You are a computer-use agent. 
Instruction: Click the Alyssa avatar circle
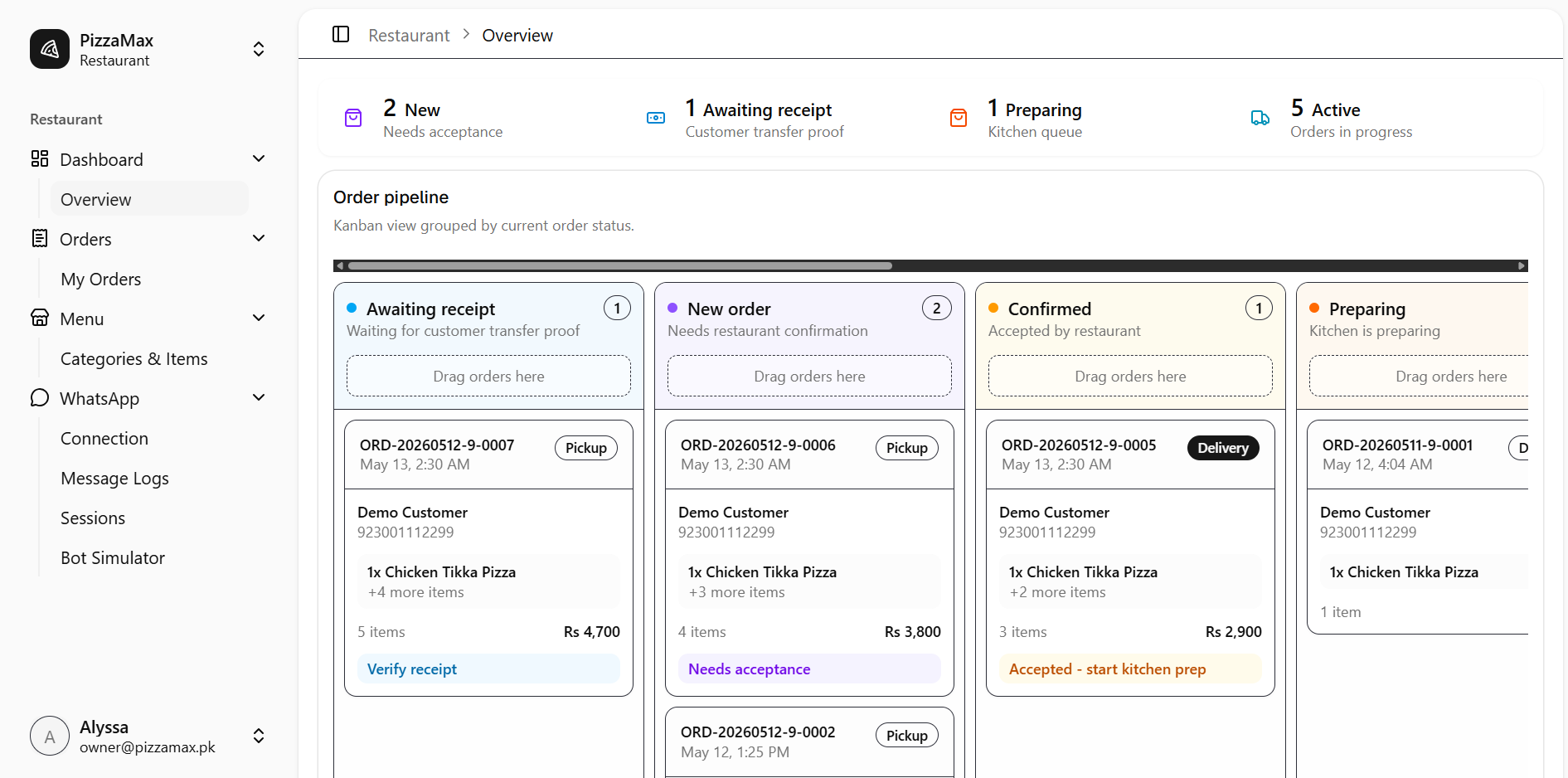[50, 736]
